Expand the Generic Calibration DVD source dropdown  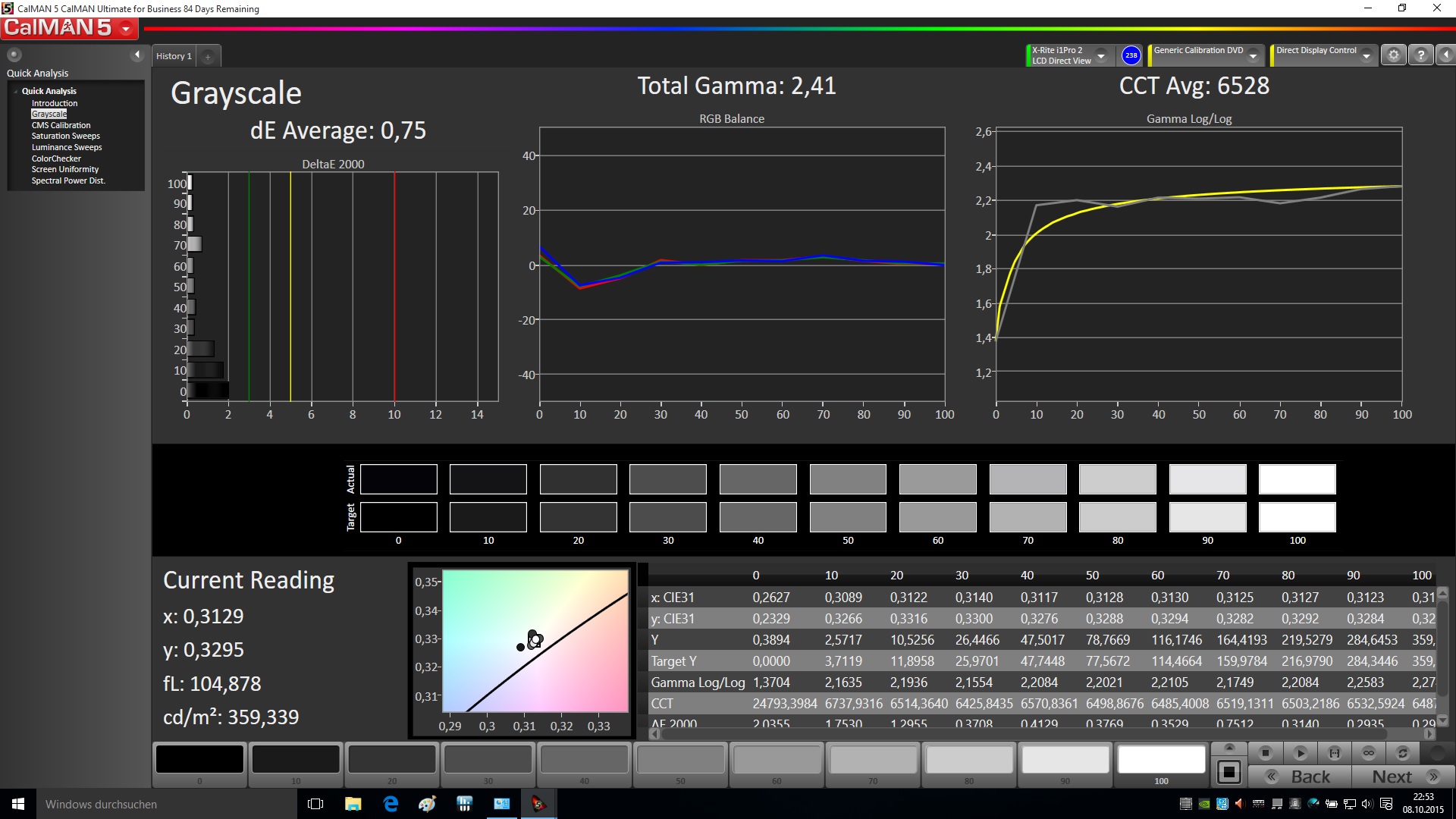click(x=1253, y=56)
